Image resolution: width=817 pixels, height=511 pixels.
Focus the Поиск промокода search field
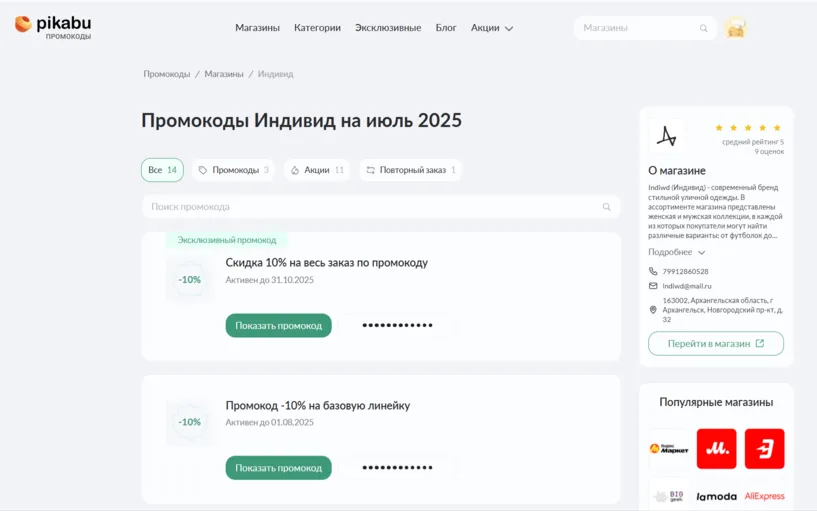[370, 207]
